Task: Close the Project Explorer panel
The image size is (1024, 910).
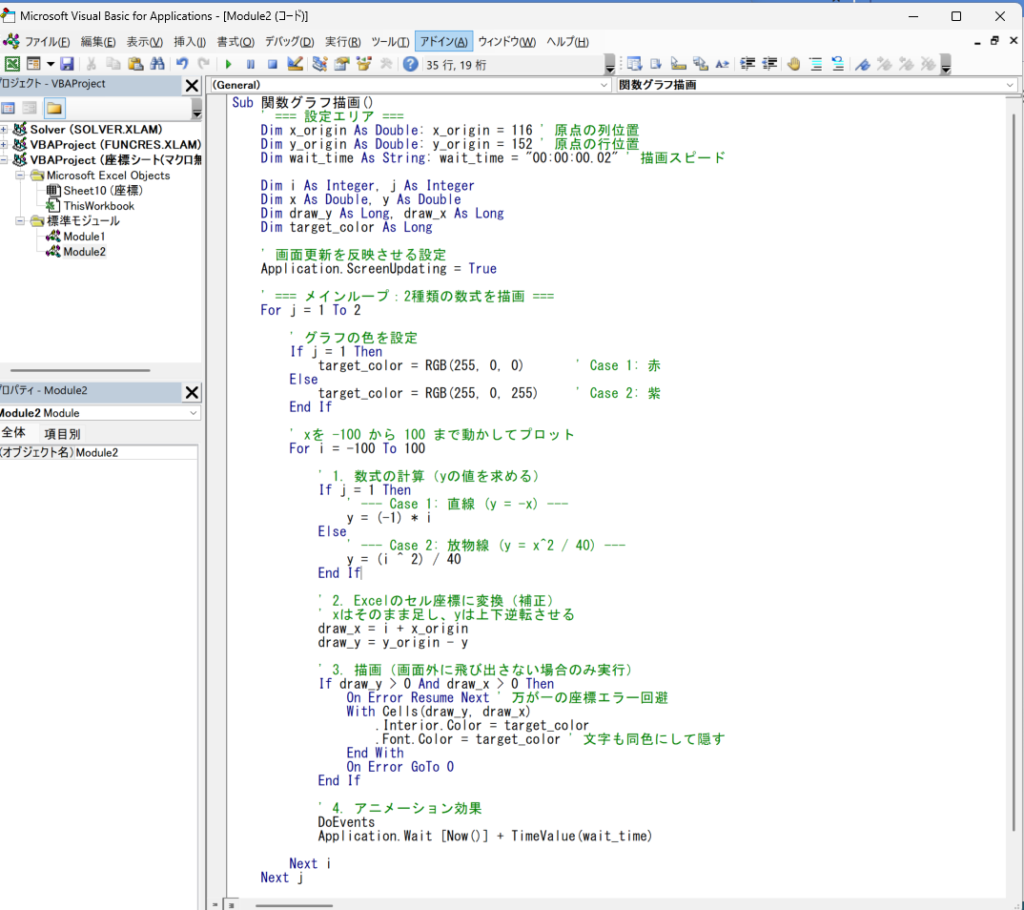Action: pyautogui.click(x=191, y=85)
